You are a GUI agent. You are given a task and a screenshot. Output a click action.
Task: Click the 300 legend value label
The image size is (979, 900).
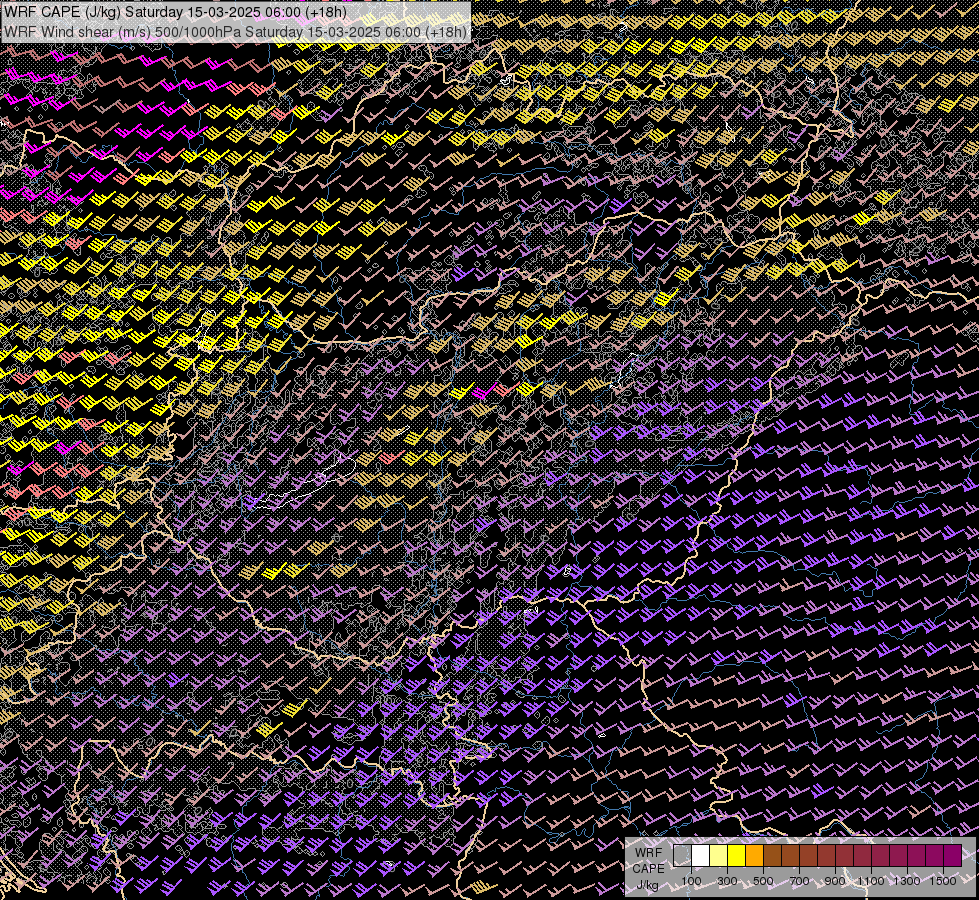[x=727, y=881]
